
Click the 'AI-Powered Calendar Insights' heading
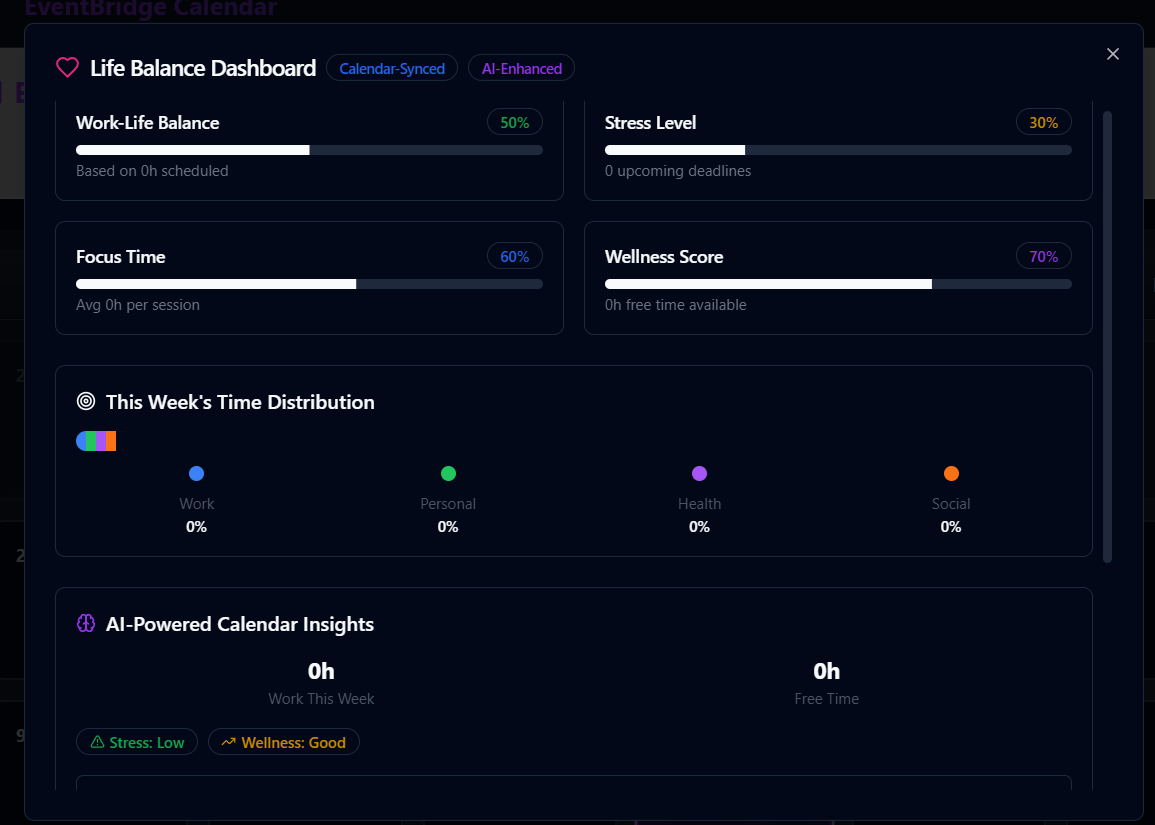click(240, 625)
